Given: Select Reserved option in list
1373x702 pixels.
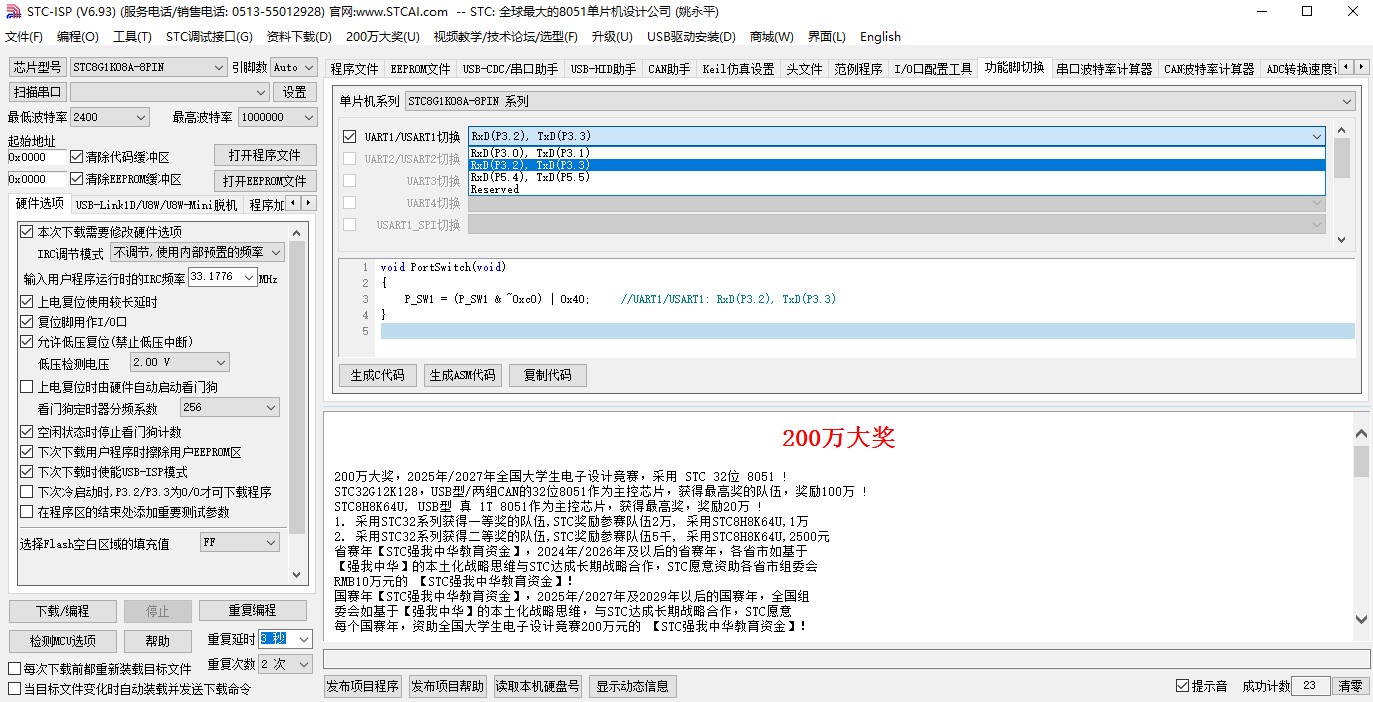Looking at the screenshot, I should pyautogui.click(x=897, y=189).
